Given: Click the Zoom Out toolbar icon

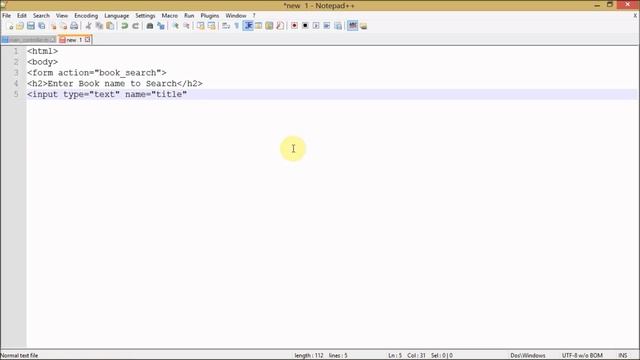Looking at the screenshot, I should [187, 26].
